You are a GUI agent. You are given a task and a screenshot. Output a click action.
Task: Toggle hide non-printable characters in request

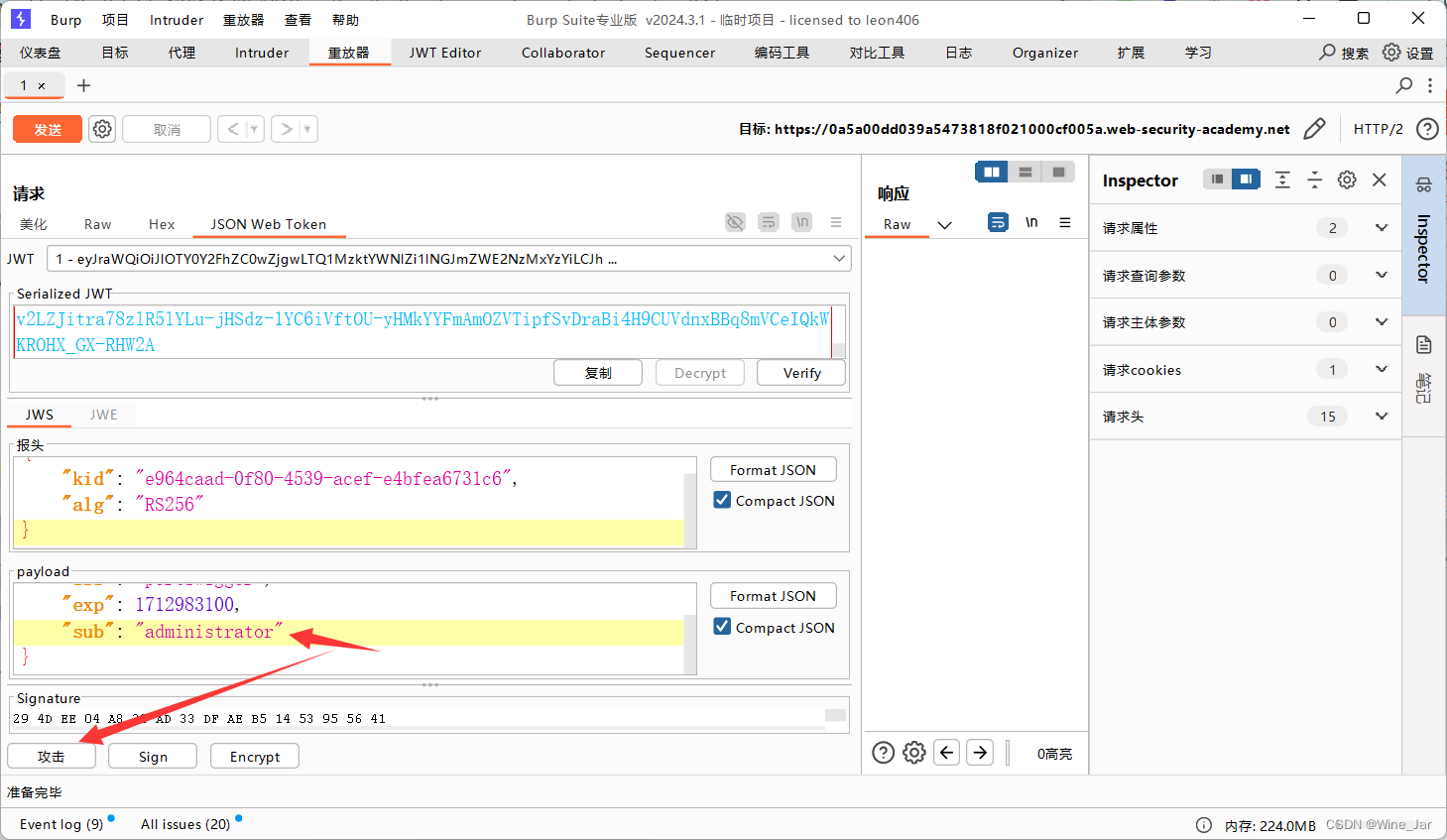pyautogui.click(x=735, y=222)
